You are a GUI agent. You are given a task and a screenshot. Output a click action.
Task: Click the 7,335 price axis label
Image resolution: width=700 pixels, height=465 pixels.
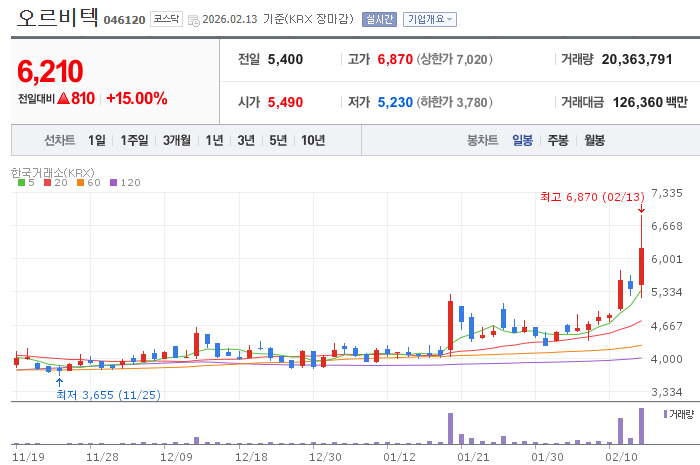pos(667,193)
